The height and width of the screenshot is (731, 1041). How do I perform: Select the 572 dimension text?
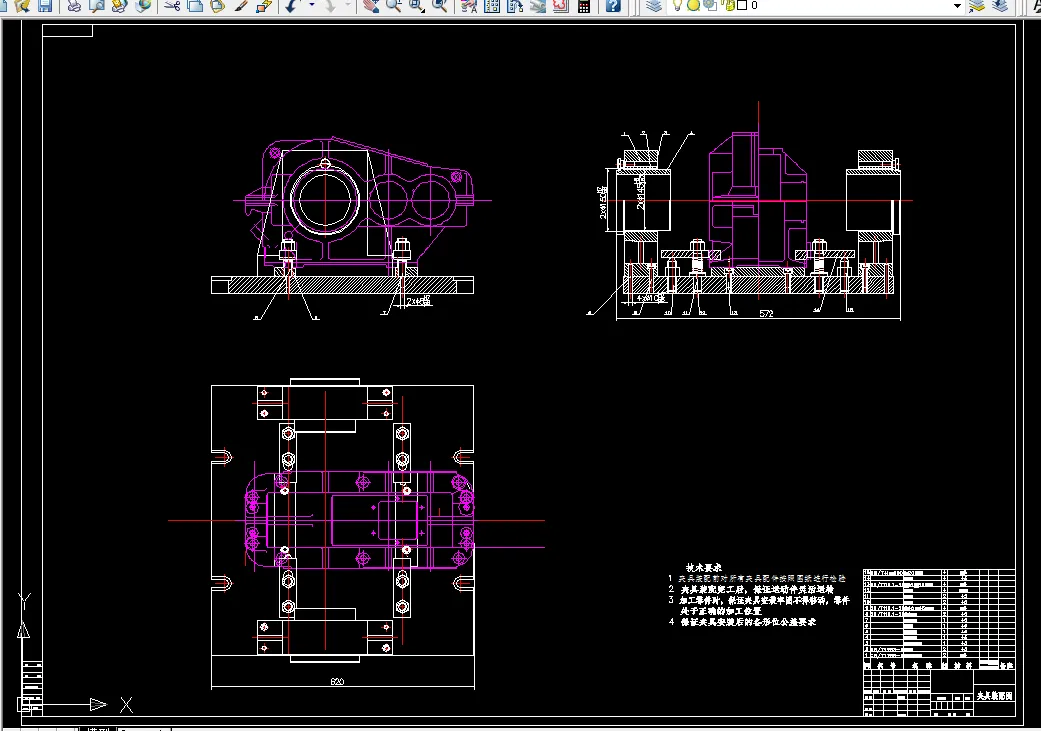tap(766, 313)
